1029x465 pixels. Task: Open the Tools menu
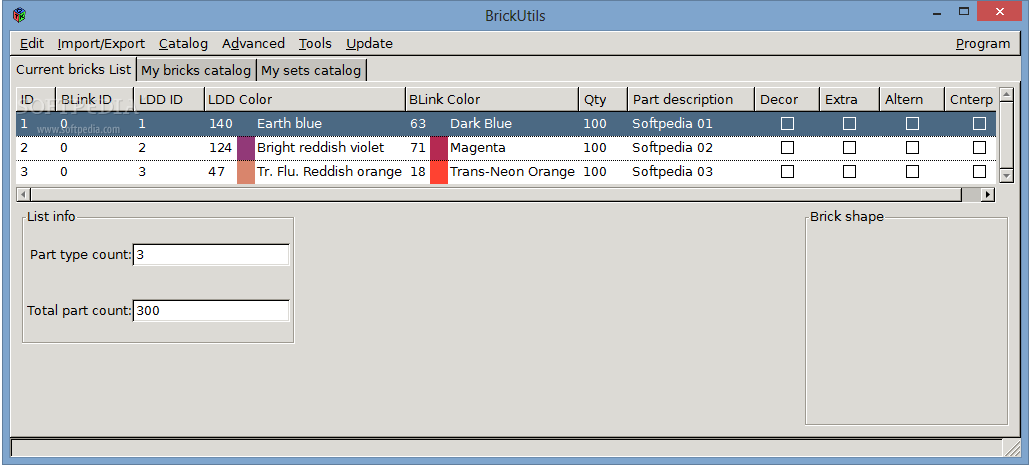point(315,44)
